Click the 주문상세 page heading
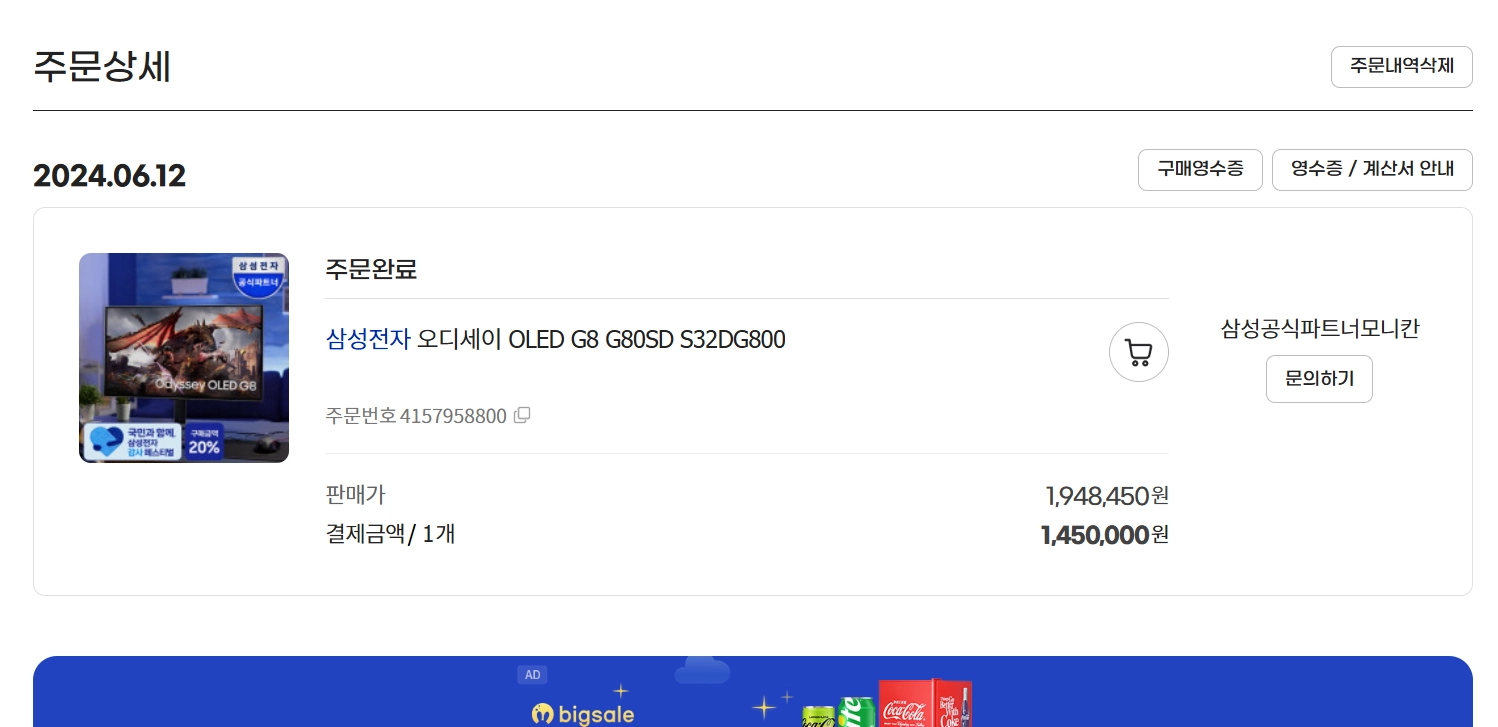The image size is (1498, 727). coord(102,66)
